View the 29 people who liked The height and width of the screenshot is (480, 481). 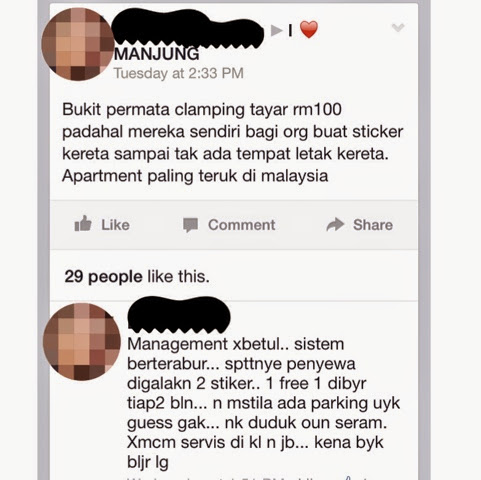click(x=103, y=277)
